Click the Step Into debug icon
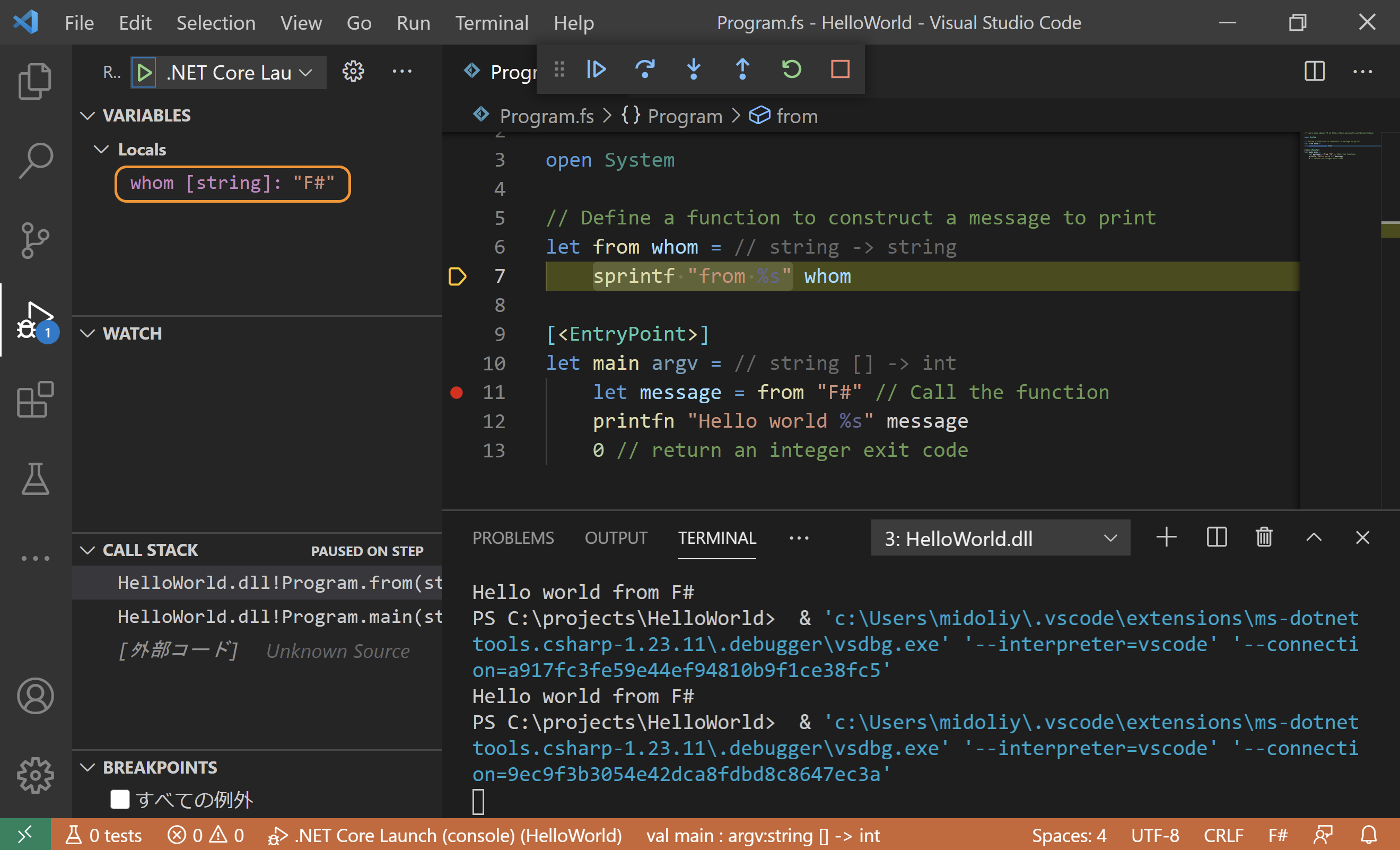Screen dimensions: 1400x850 point(694,70)
